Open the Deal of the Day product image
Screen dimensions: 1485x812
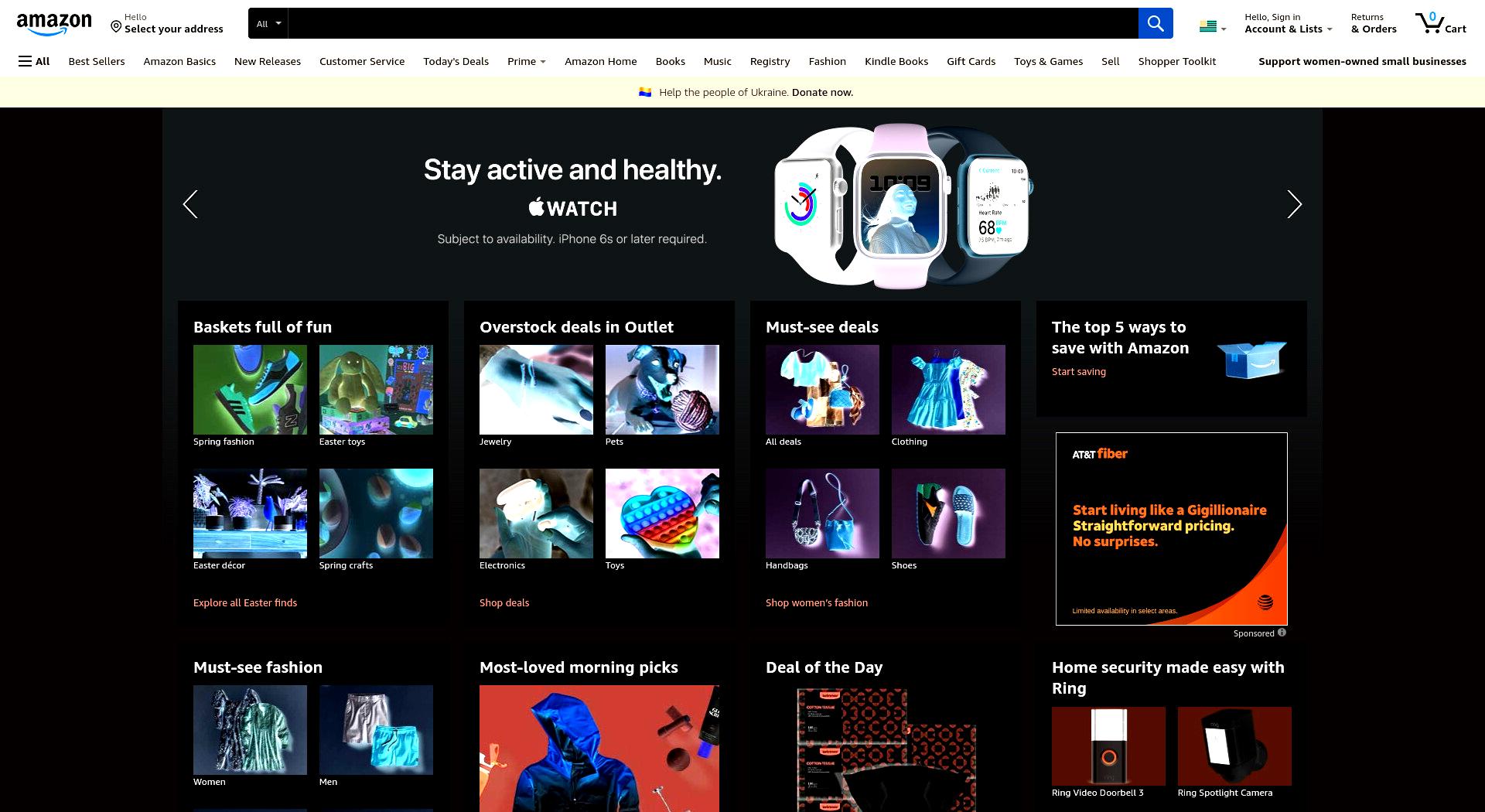pyautogui.click(x=886, y=749)
